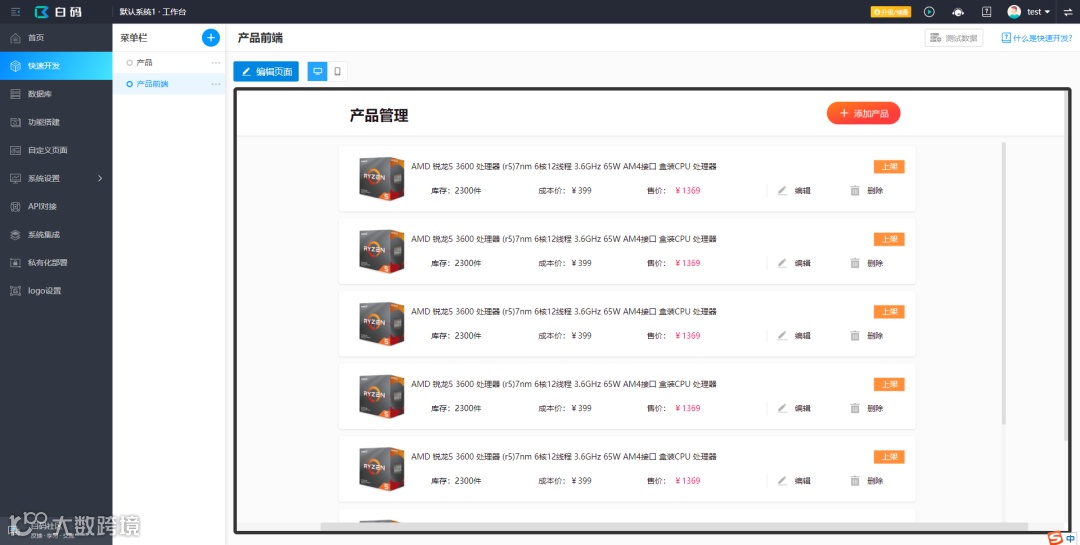1080x545 pixels.
Task: Click the 私有化部署 sidebar icon
Action: (x=15, y=263)
